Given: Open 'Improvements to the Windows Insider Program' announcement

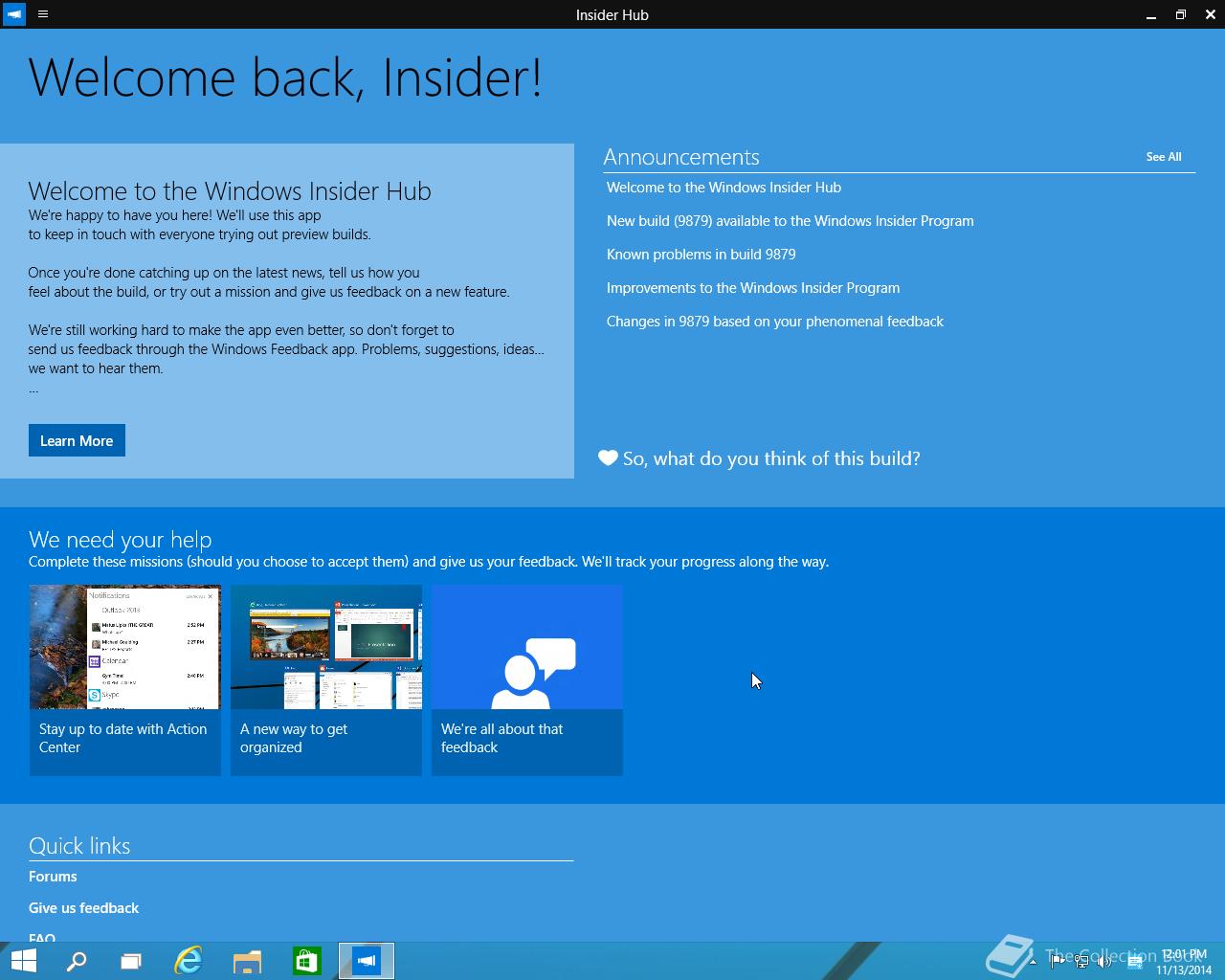Looking at the screenshot, I should tap(752, 288).
